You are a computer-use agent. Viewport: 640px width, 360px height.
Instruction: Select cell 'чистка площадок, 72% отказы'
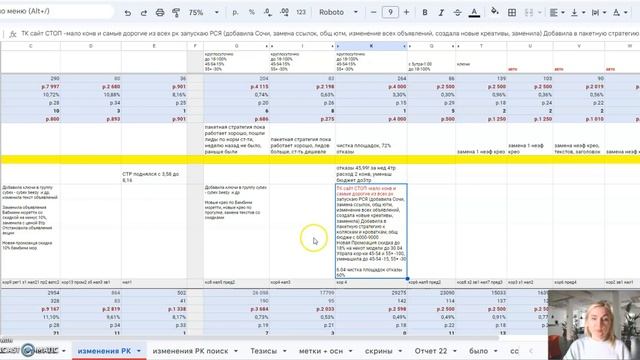pos(371,139)
